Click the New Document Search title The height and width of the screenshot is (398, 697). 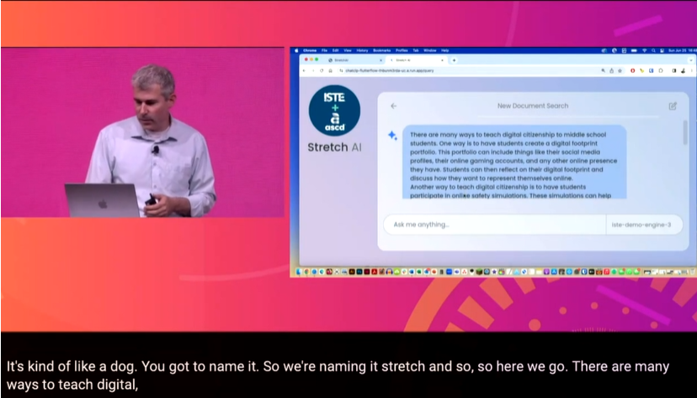point(533,106)
